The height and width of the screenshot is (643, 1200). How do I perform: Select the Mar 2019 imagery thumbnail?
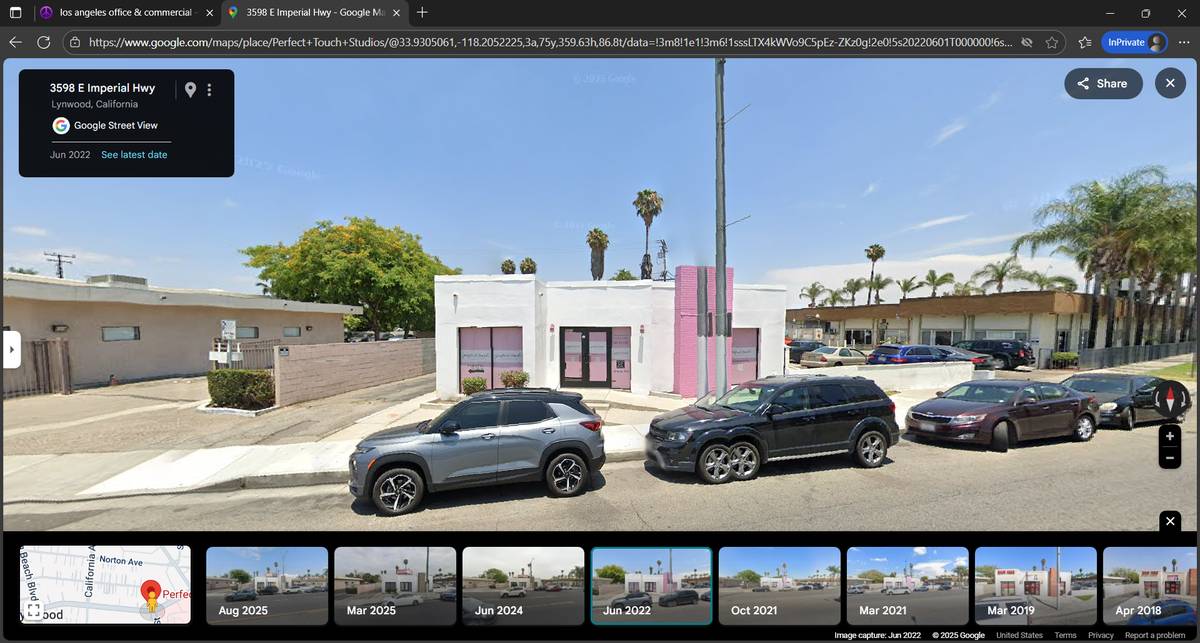pyautogui.click(x=1035, y=585)
